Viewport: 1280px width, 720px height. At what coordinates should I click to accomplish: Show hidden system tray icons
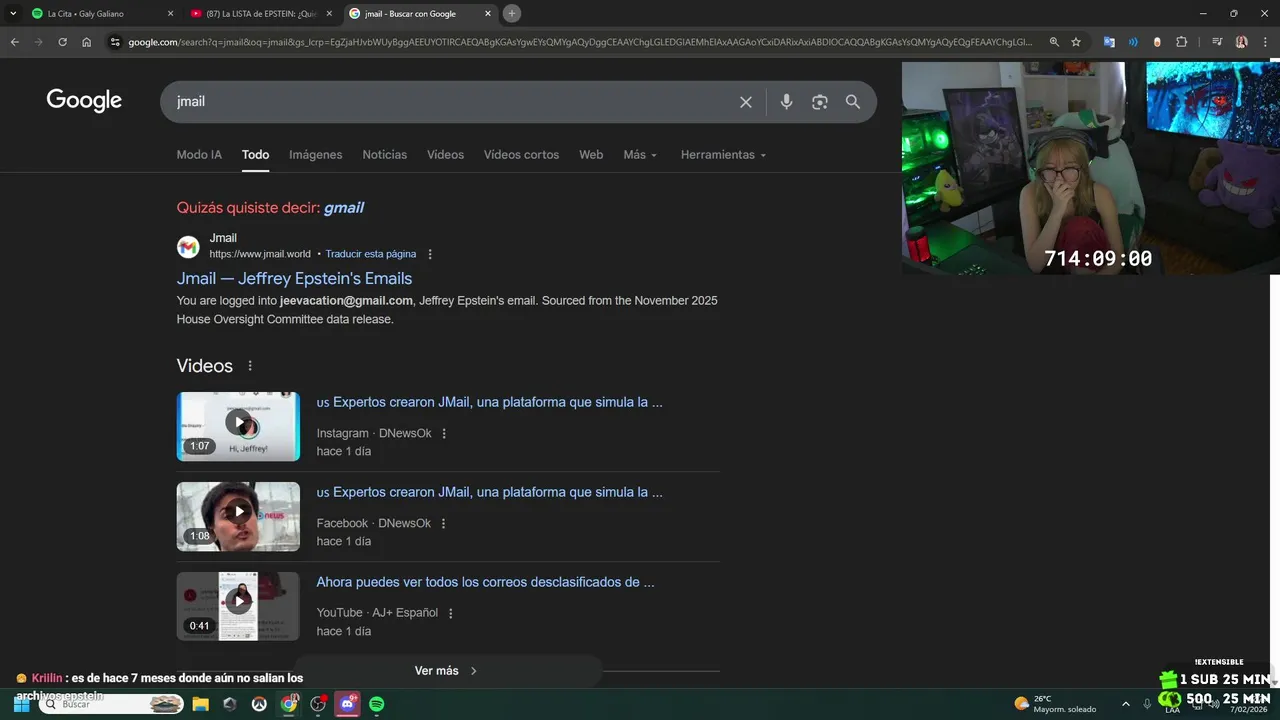point(1126,704)
